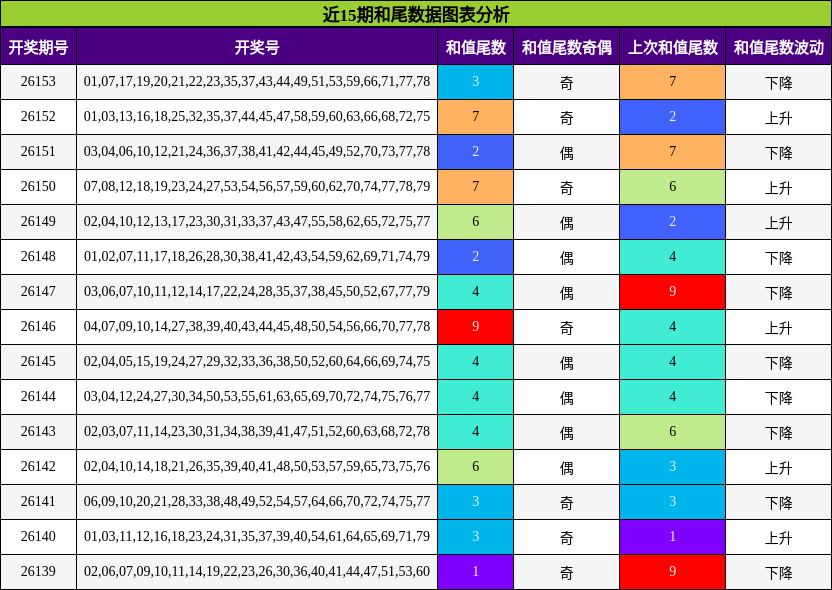This screenshot has height=590, width=832.
Task: Click 和值尾数 value 7 in row 26152
Action: click(x=475, y=117)
